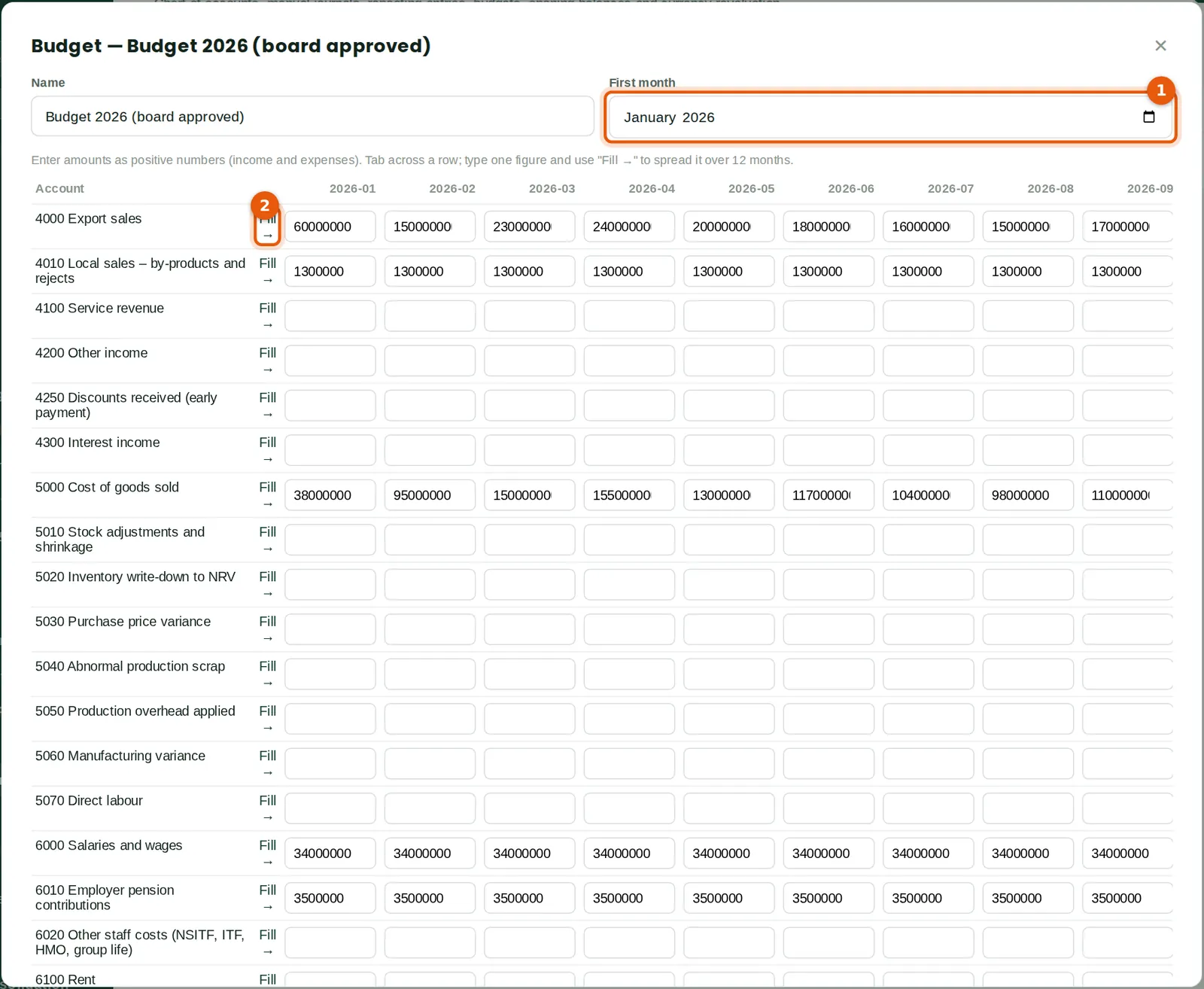
Task: Close the Budget 2026 dialog
Action: 1160,46
